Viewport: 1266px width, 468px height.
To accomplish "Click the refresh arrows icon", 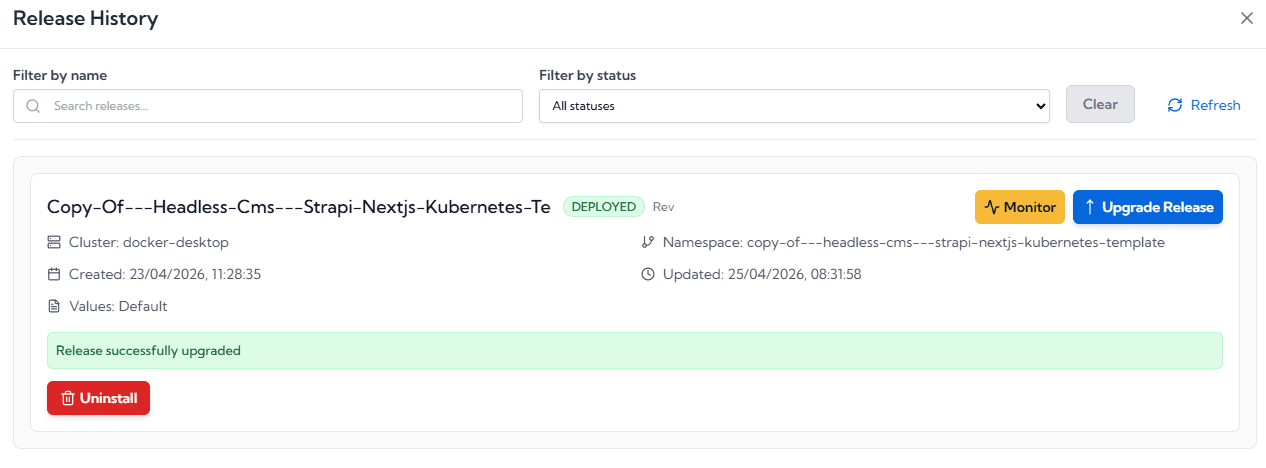I will (x=1175, y=105).
